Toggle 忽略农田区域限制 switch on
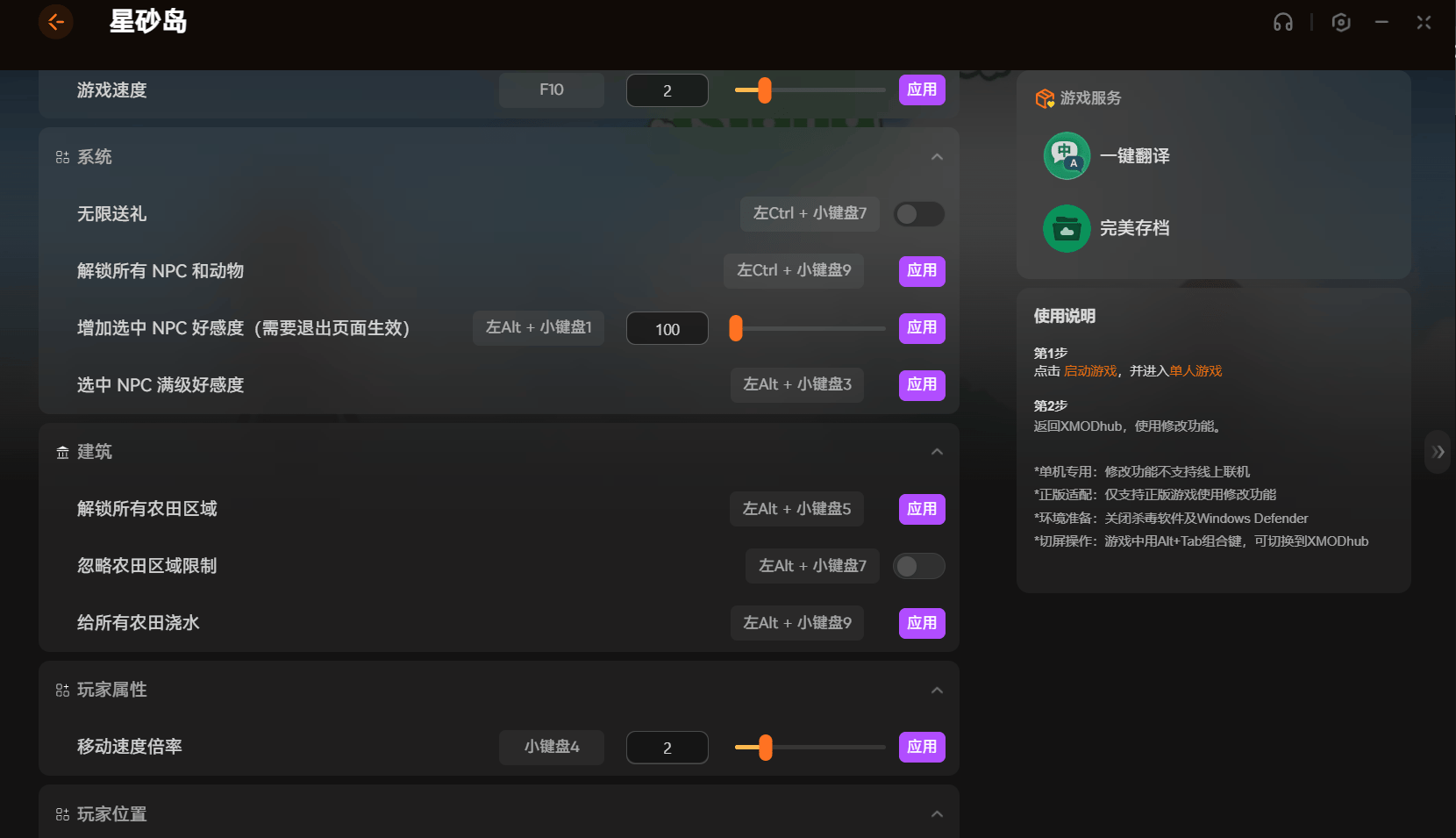 click(918, 567)
